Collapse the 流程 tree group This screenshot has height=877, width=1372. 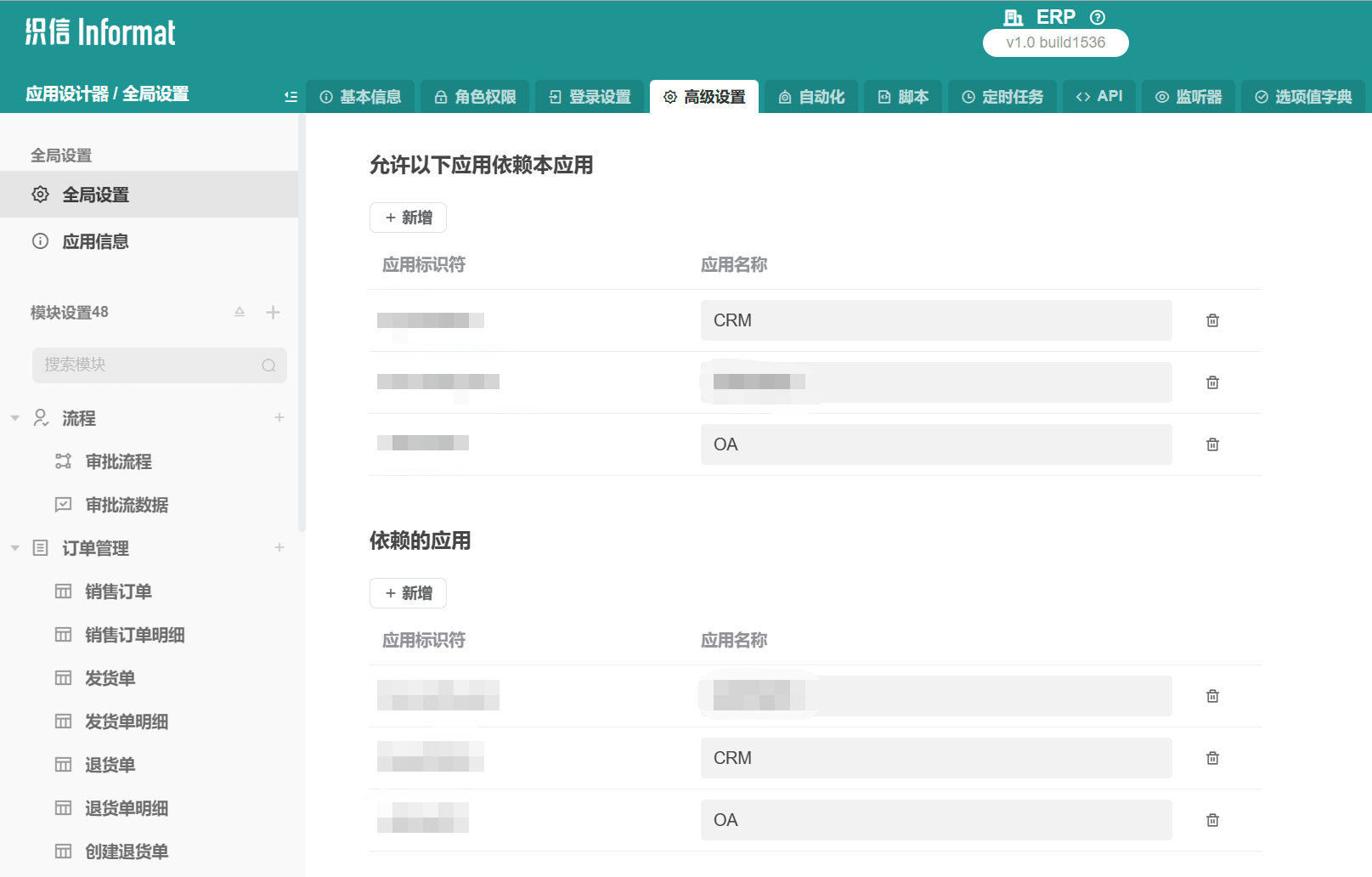15,418
